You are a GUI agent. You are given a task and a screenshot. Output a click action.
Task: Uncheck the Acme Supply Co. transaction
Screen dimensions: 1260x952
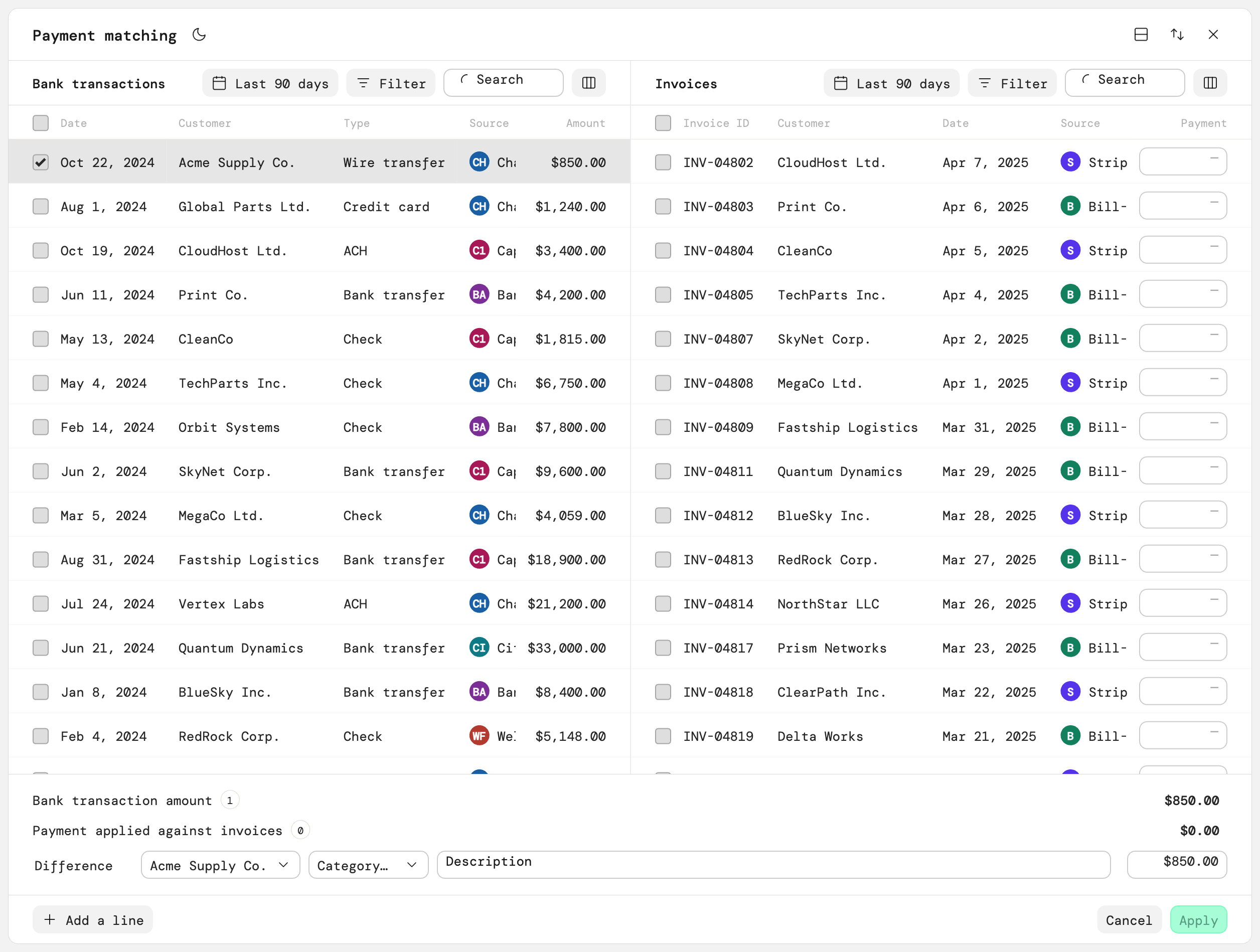[x=41, y=163]
